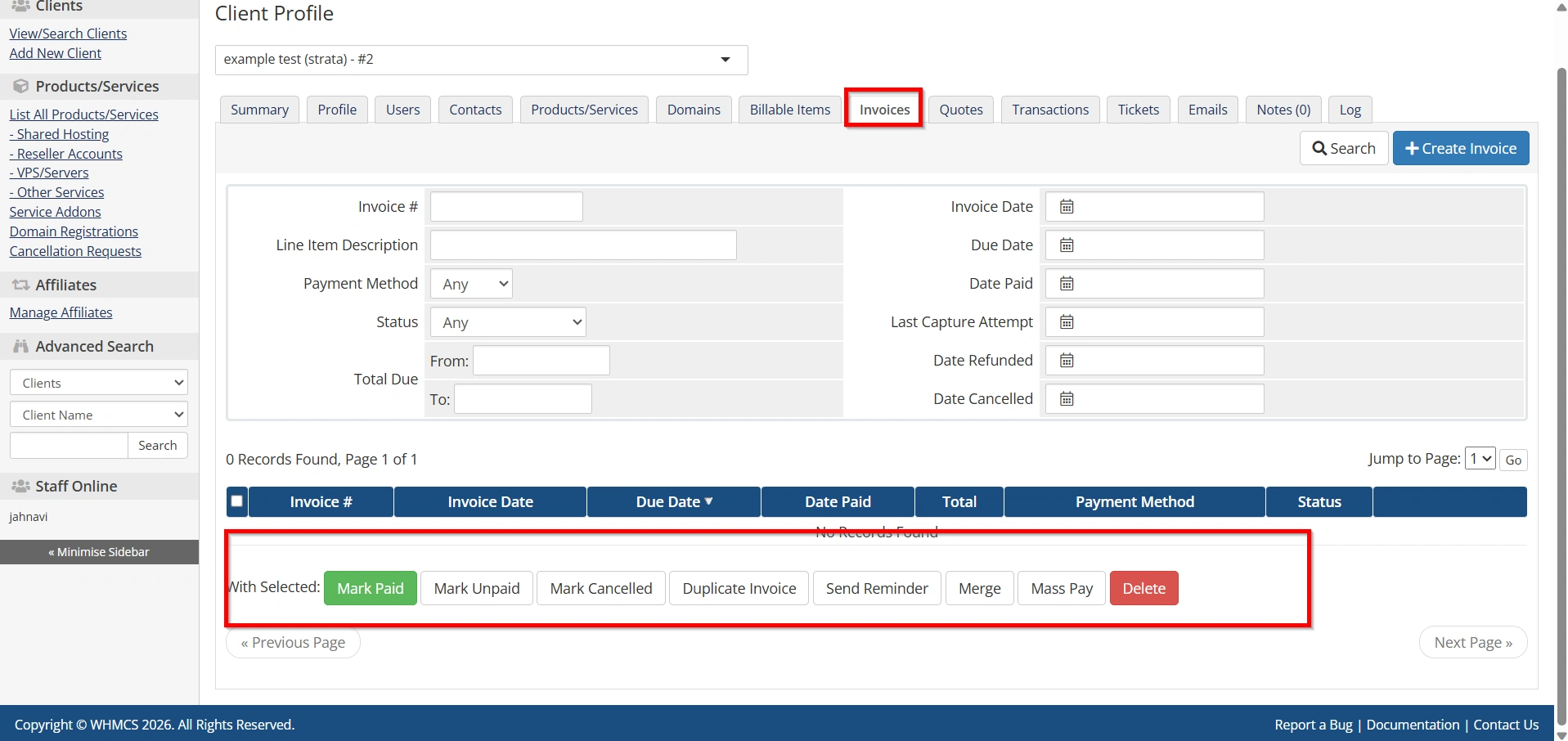Viewport: 1568px width, 741px height.
Task: Click the Previous Page button
Action: pos(293,643)
